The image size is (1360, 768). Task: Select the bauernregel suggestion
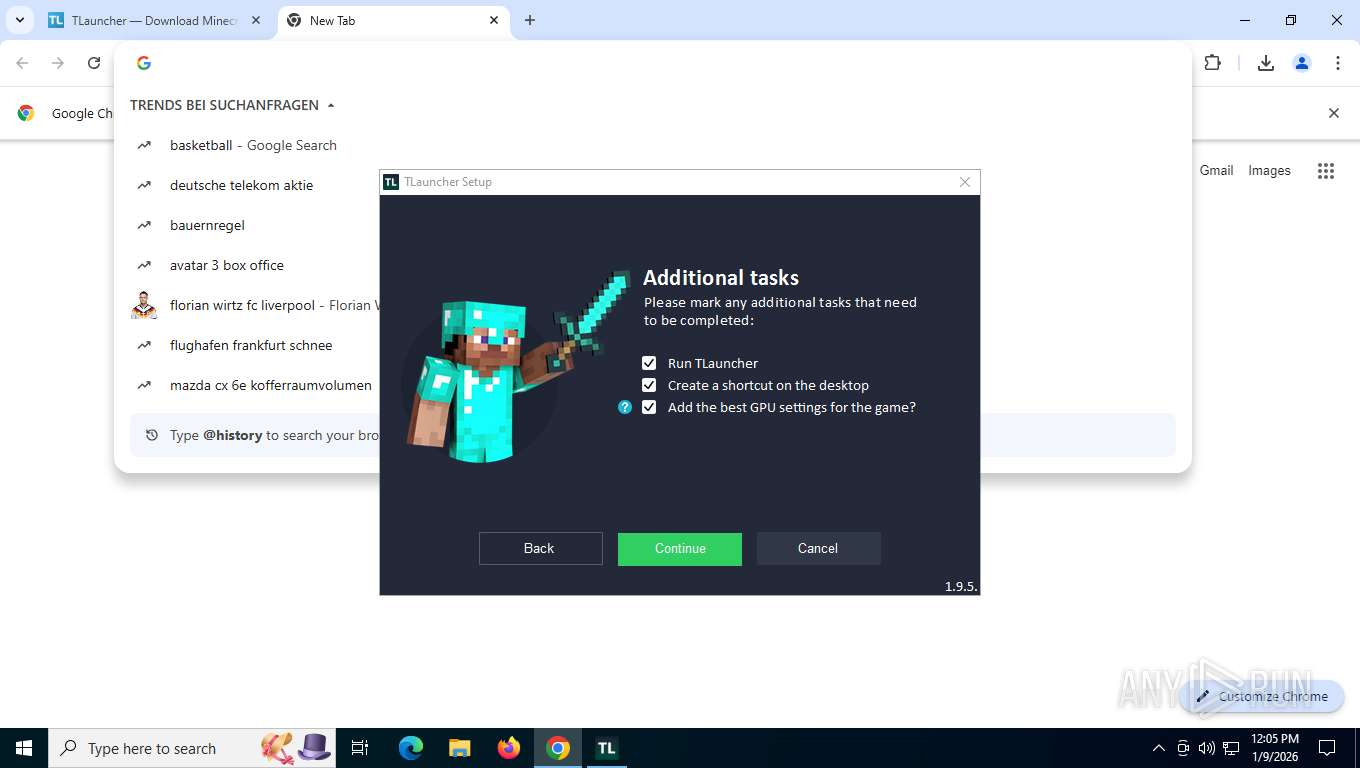pyautogui.click(x=207, y=225)
